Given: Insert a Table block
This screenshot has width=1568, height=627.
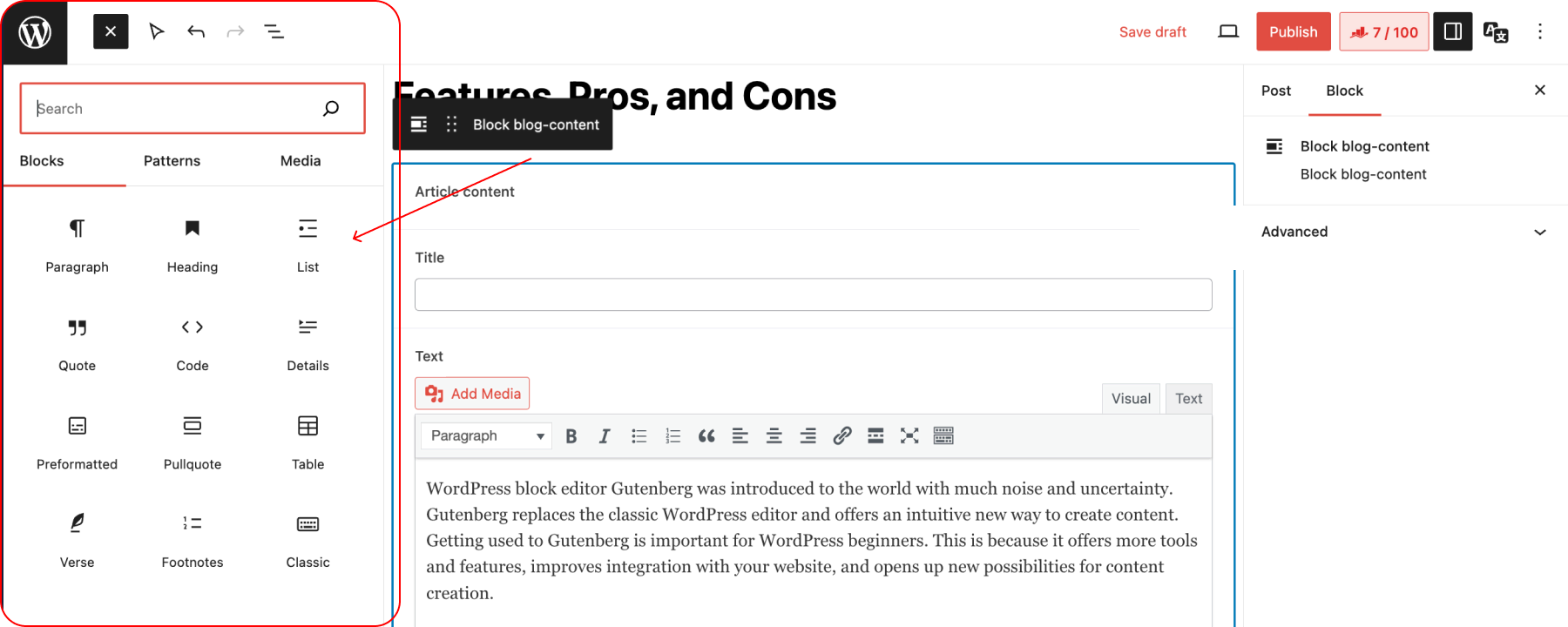Looking at the screenshot, I should (x=308, y=441).
